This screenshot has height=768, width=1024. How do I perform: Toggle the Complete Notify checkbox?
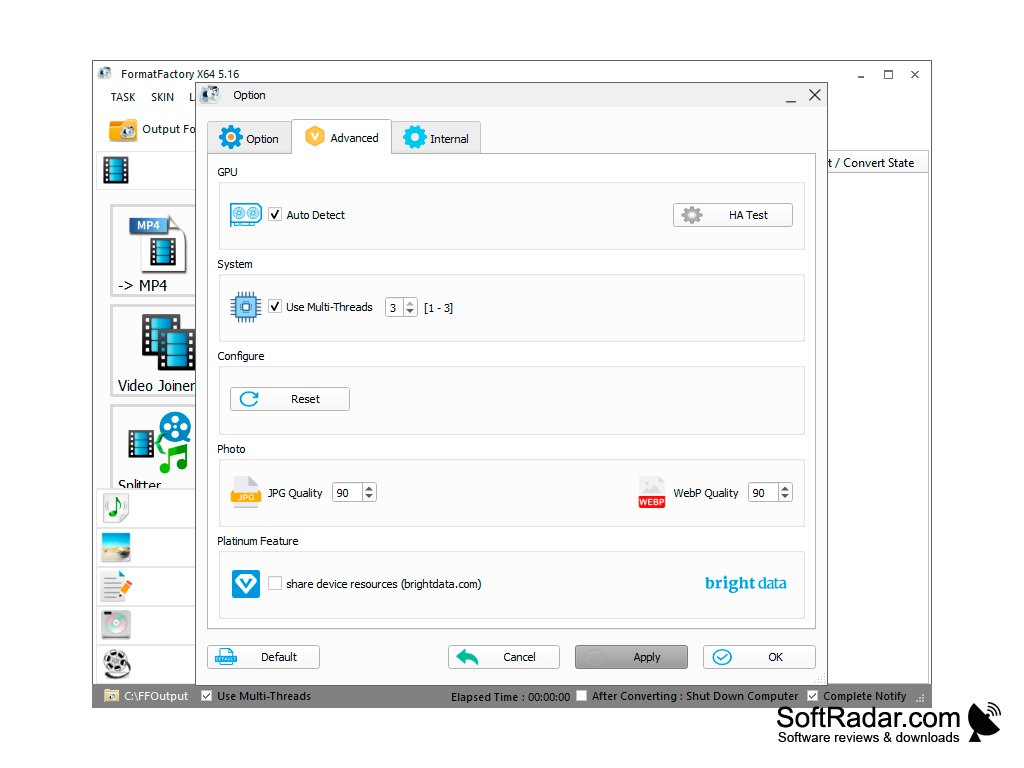[812, 696]
